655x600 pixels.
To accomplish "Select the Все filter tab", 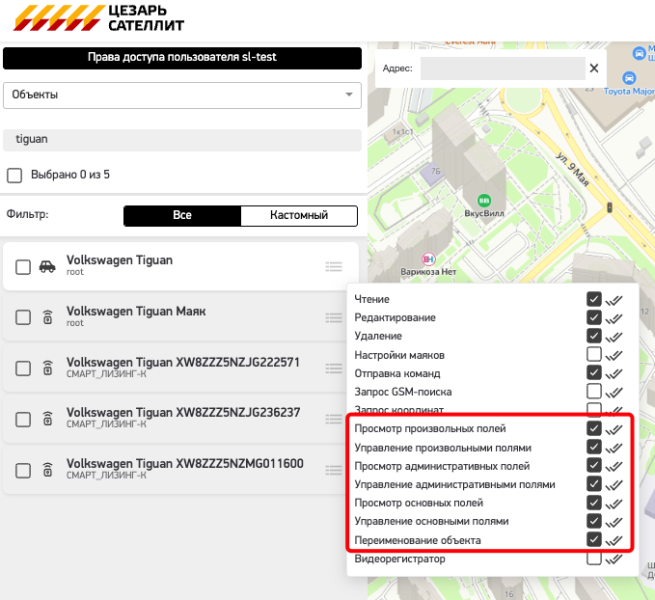I will pyautogui.click(x=182, y=216).
